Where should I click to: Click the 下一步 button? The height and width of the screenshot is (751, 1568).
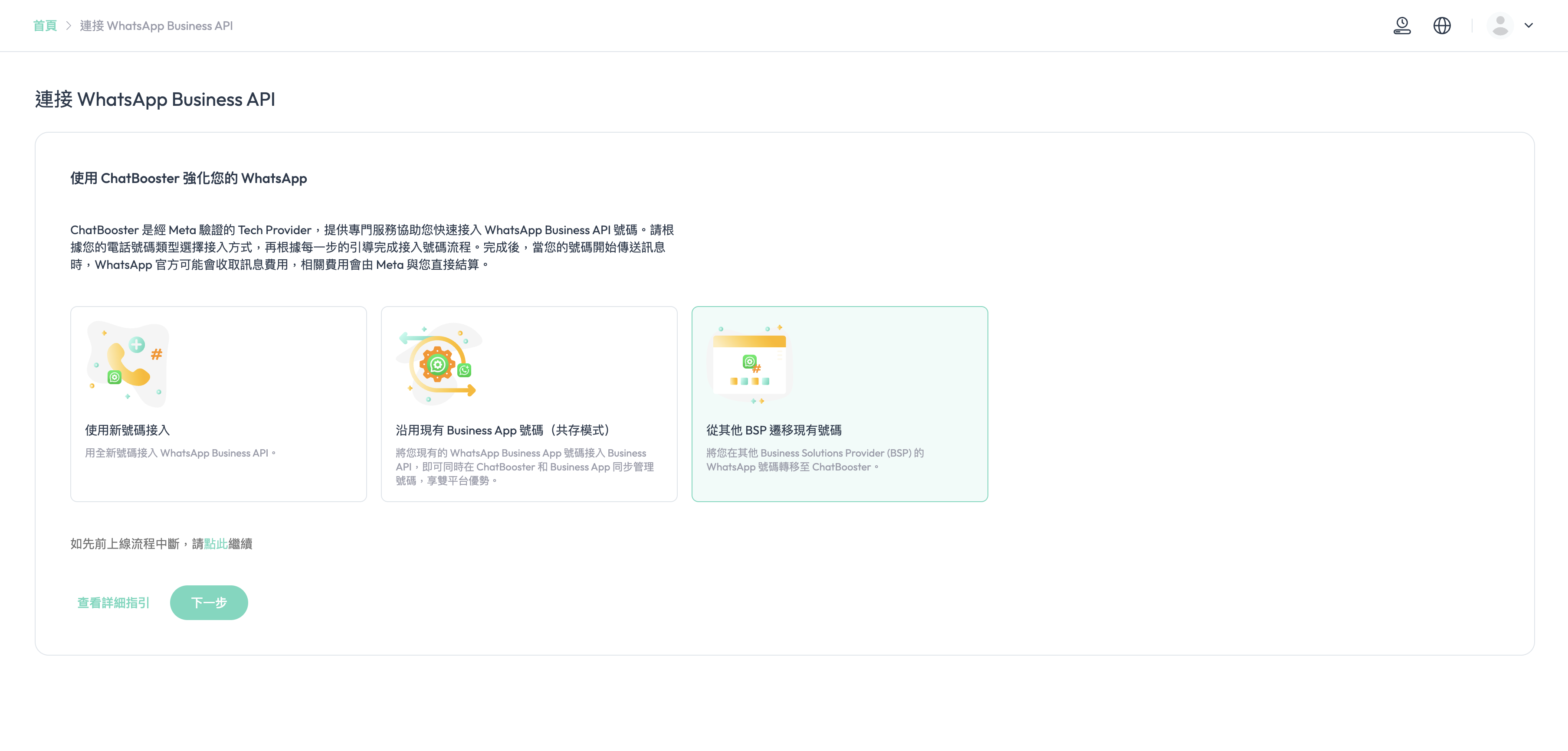[x=209, y=603]
